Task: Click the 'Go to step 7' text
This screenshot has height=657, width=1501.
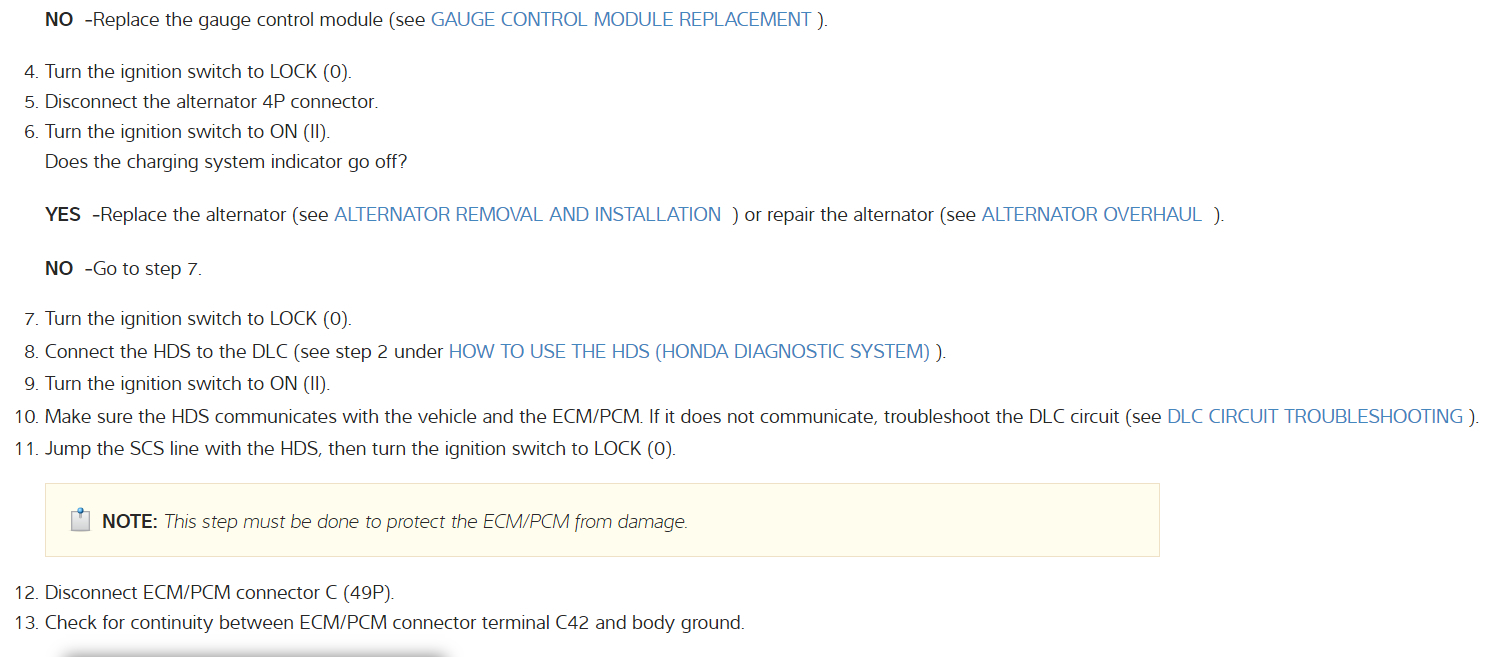Action: coord(147,269)
